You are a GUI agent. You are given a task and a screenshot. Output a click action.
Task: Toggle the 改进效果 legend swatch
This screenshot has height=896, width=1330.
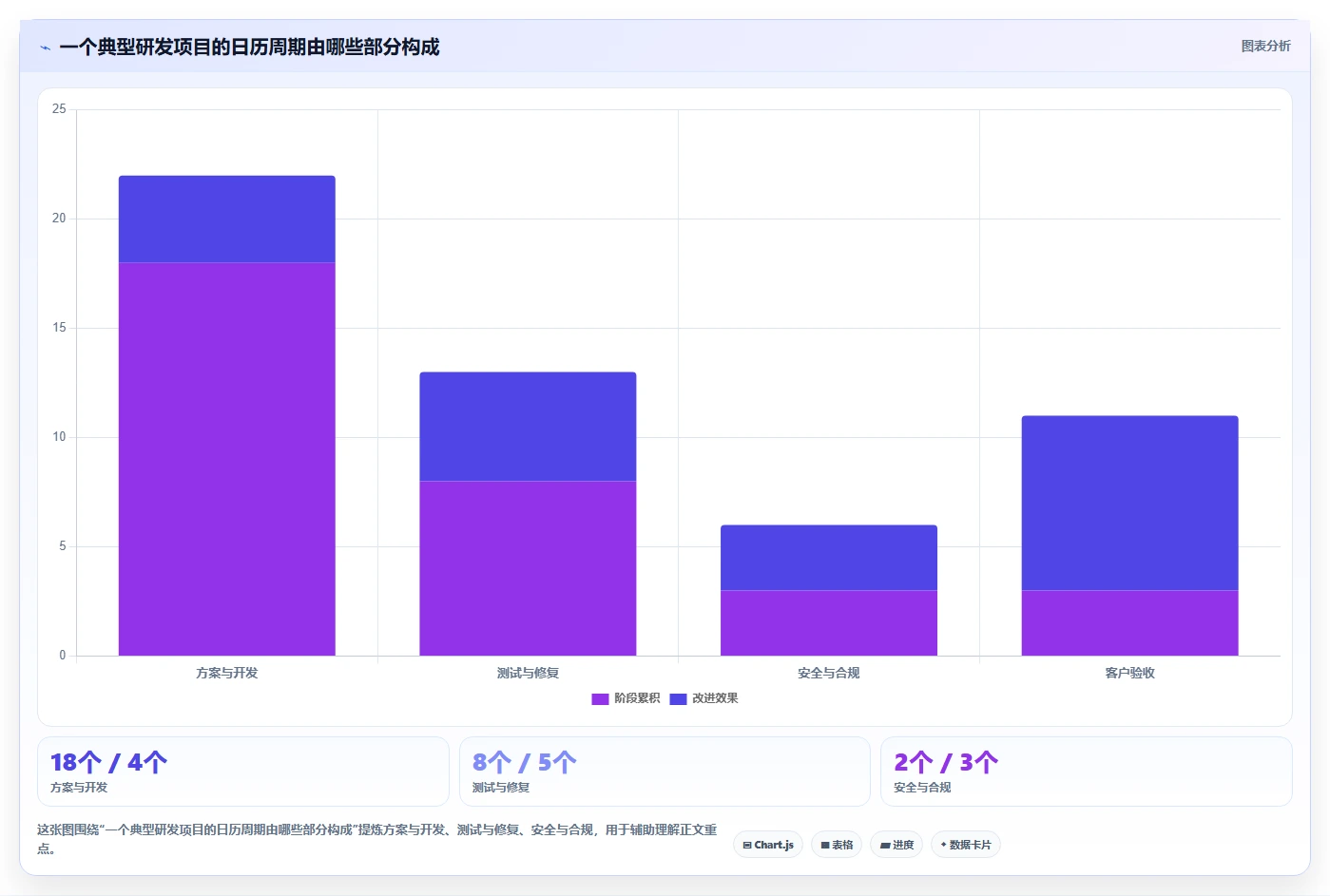[678, 698]
